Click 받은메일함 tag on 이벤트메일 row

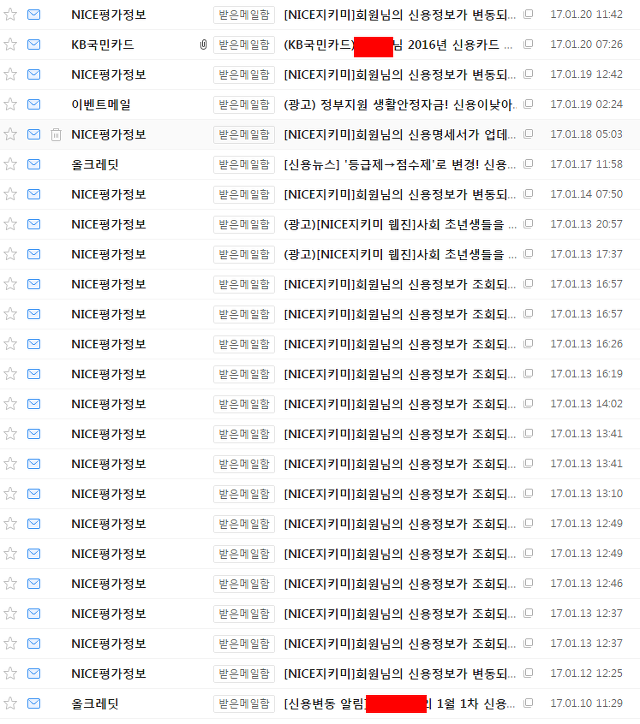[x=244, y=105]
